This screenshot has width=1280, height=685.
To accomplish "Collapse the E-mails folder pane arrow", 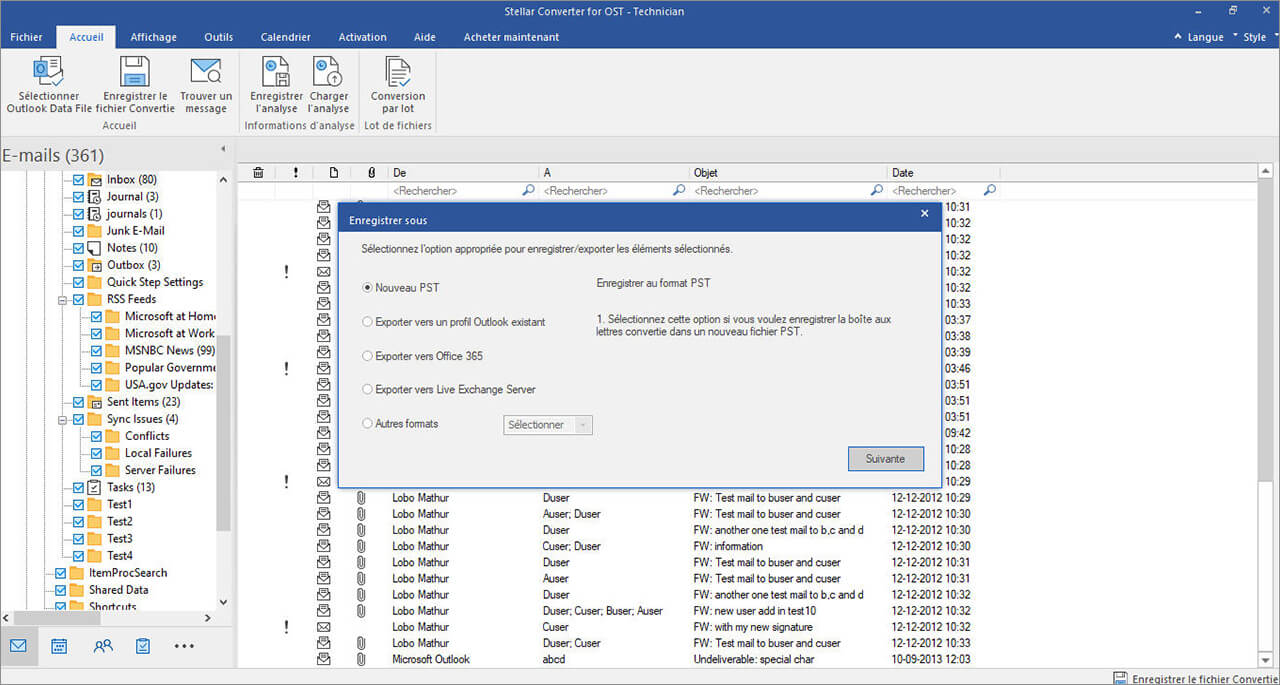I will [x=223, y=149].
